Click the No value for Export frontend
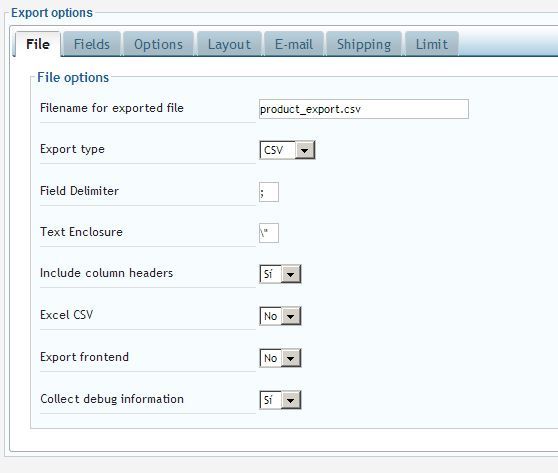 pyautogui.click(x=270, y=358)
